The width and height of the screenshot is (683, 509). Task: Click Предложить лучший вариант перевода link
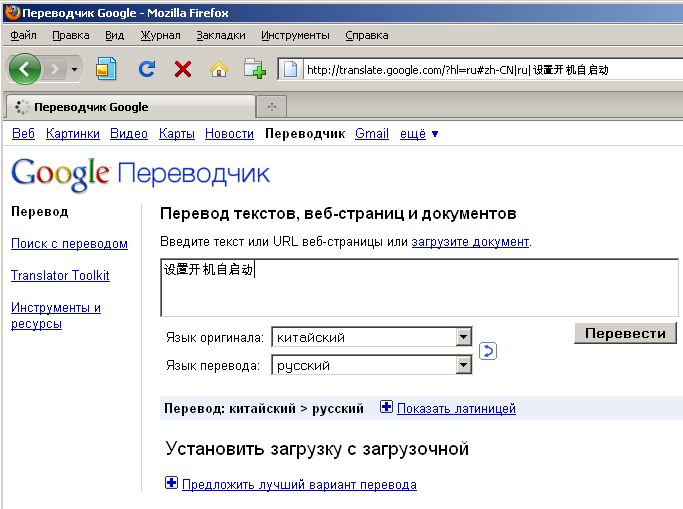point(299,484)
